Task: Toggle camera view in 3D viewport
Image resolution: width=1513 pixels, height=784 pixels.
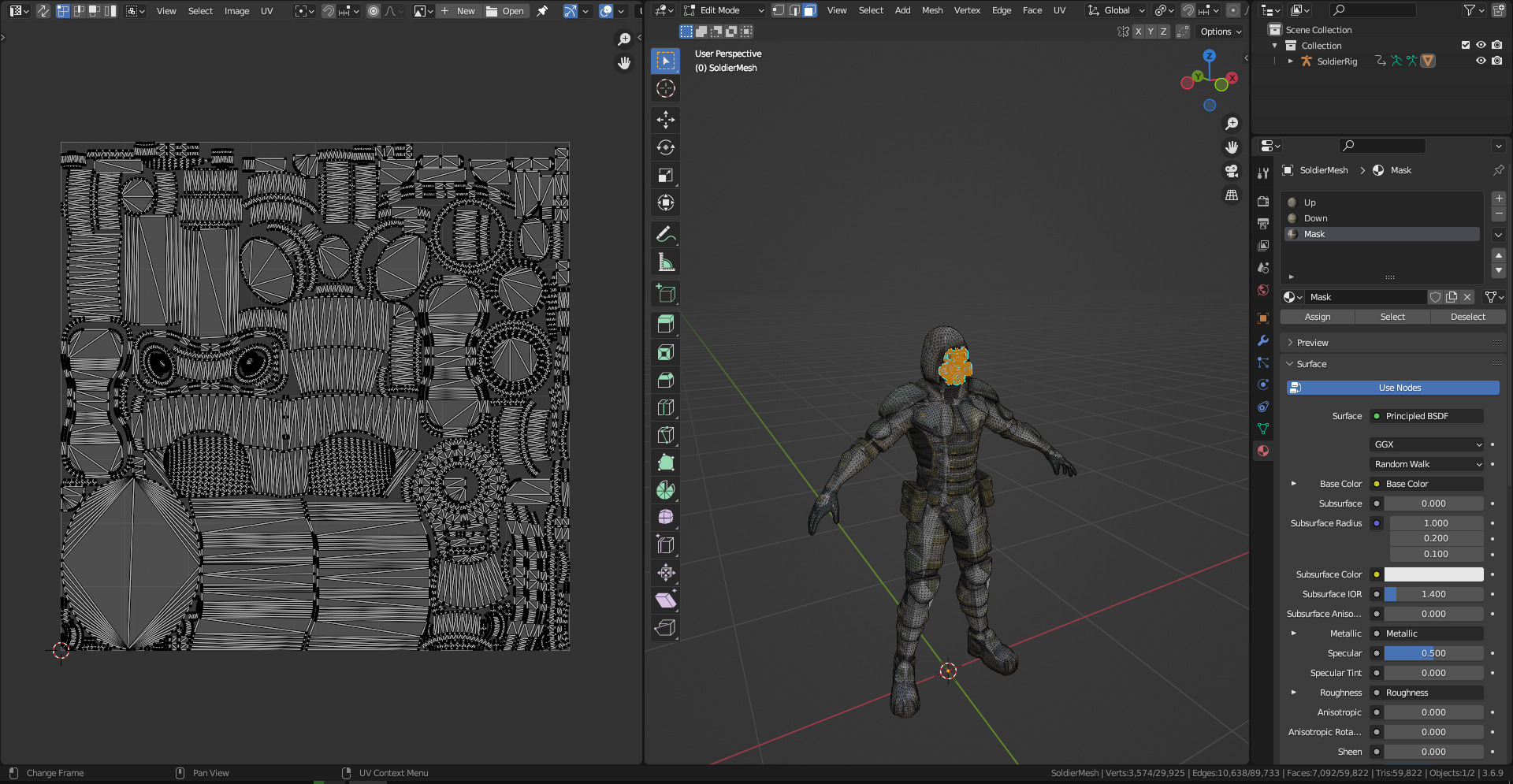Action: pyautogui.click(x=1232, y=171)
